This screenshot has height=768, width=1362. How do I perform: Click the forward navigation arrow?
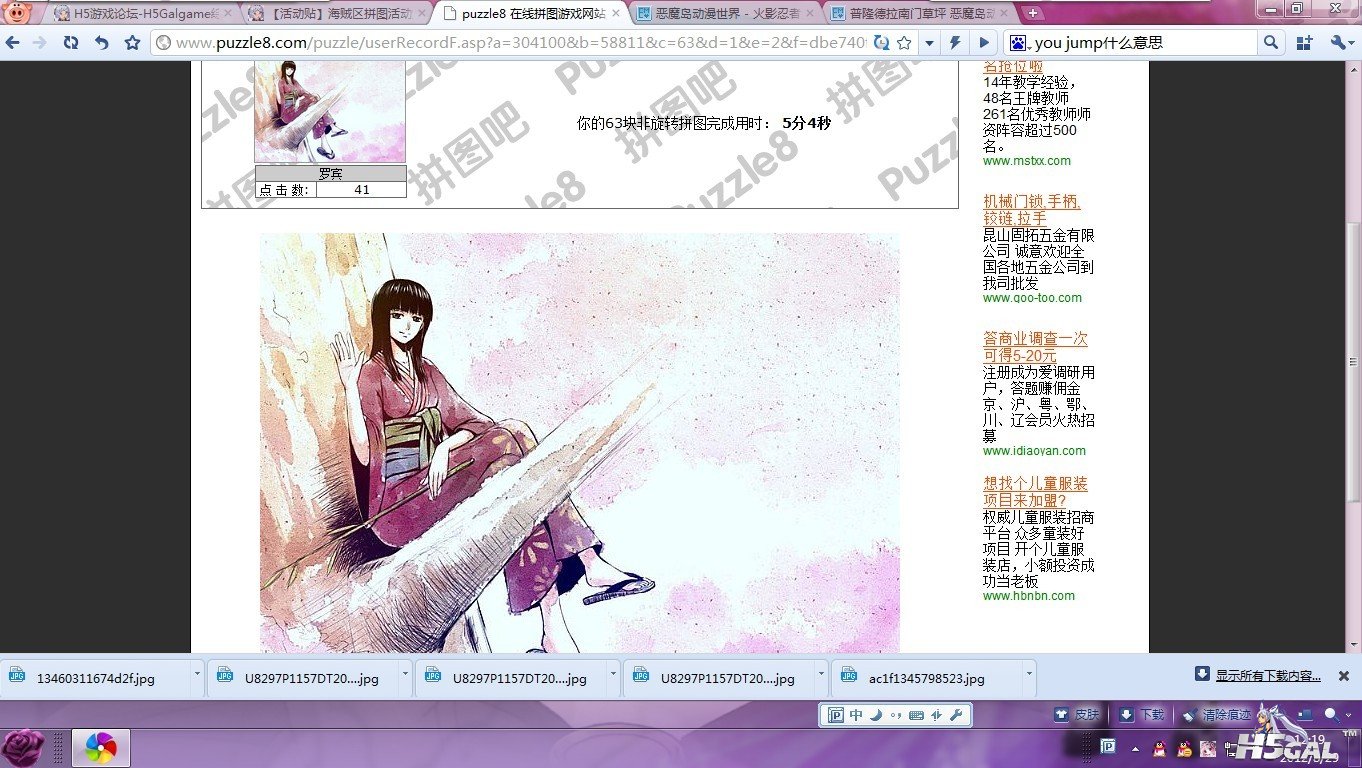39,43
